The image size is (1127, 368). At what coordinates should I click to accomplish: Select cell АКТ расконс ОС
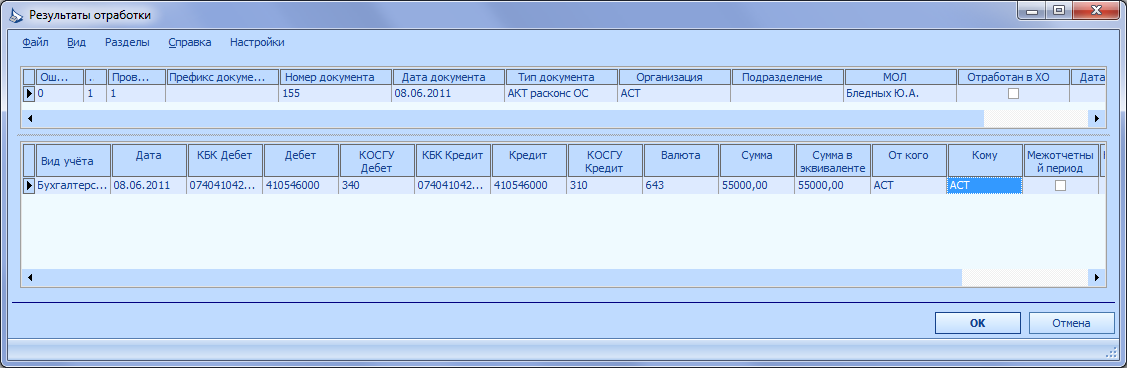pyautogui.click(x=561, y=93)
